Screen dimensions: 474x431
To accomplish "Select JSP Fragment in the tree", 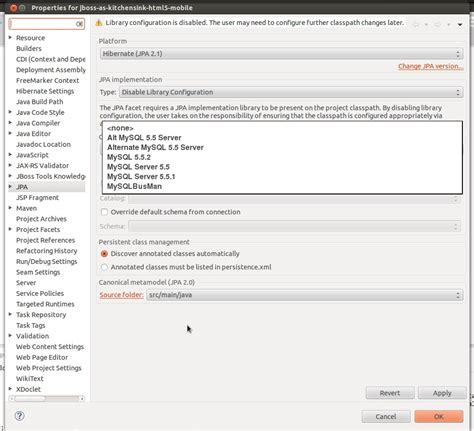I will pyautogui.click(x=37, y=198).
